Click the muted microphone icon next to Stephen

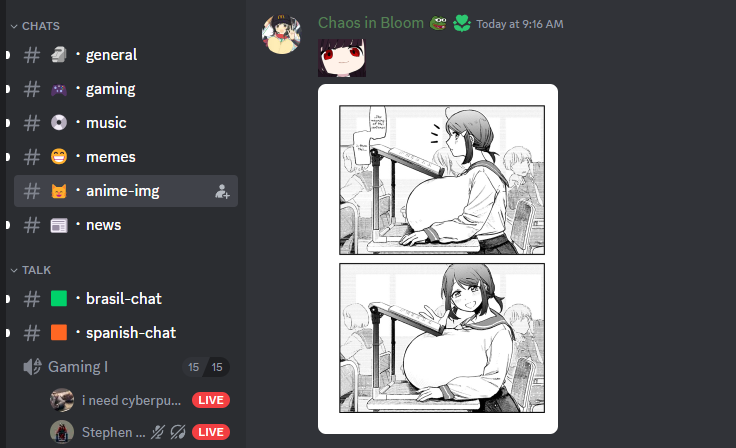pos(158,432)
